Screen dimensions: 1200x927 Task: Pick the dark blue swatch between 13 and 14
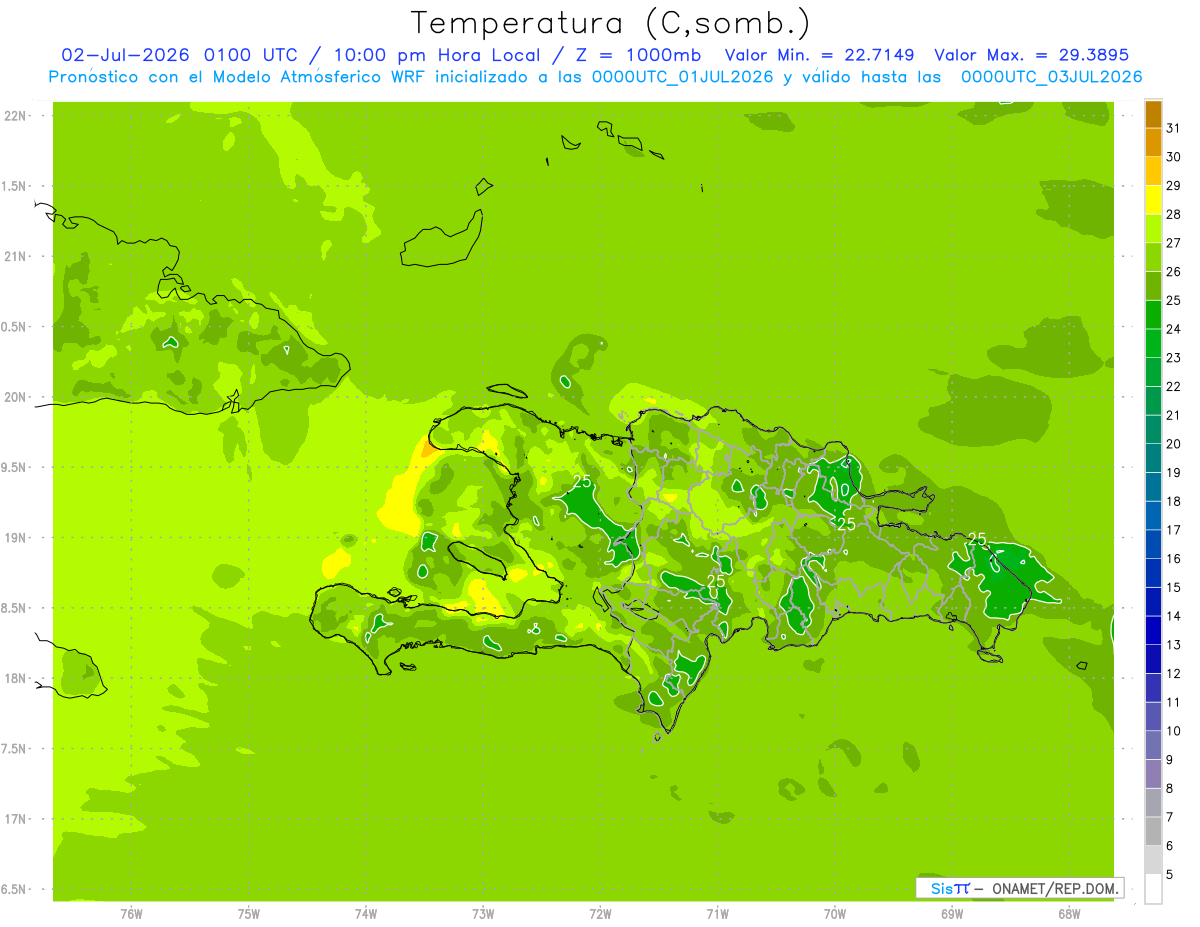[1153, 630]
